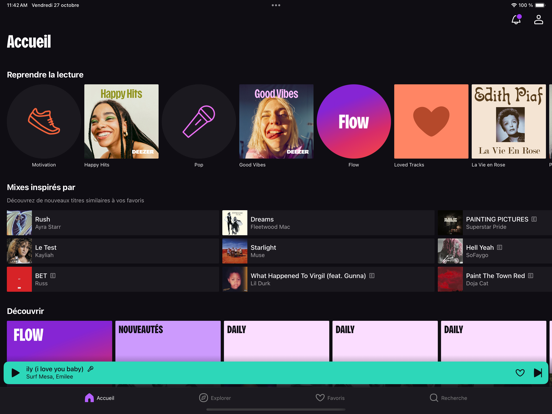Open Good Vibes playlist cover
552x414 pixels.
[276, 121]
